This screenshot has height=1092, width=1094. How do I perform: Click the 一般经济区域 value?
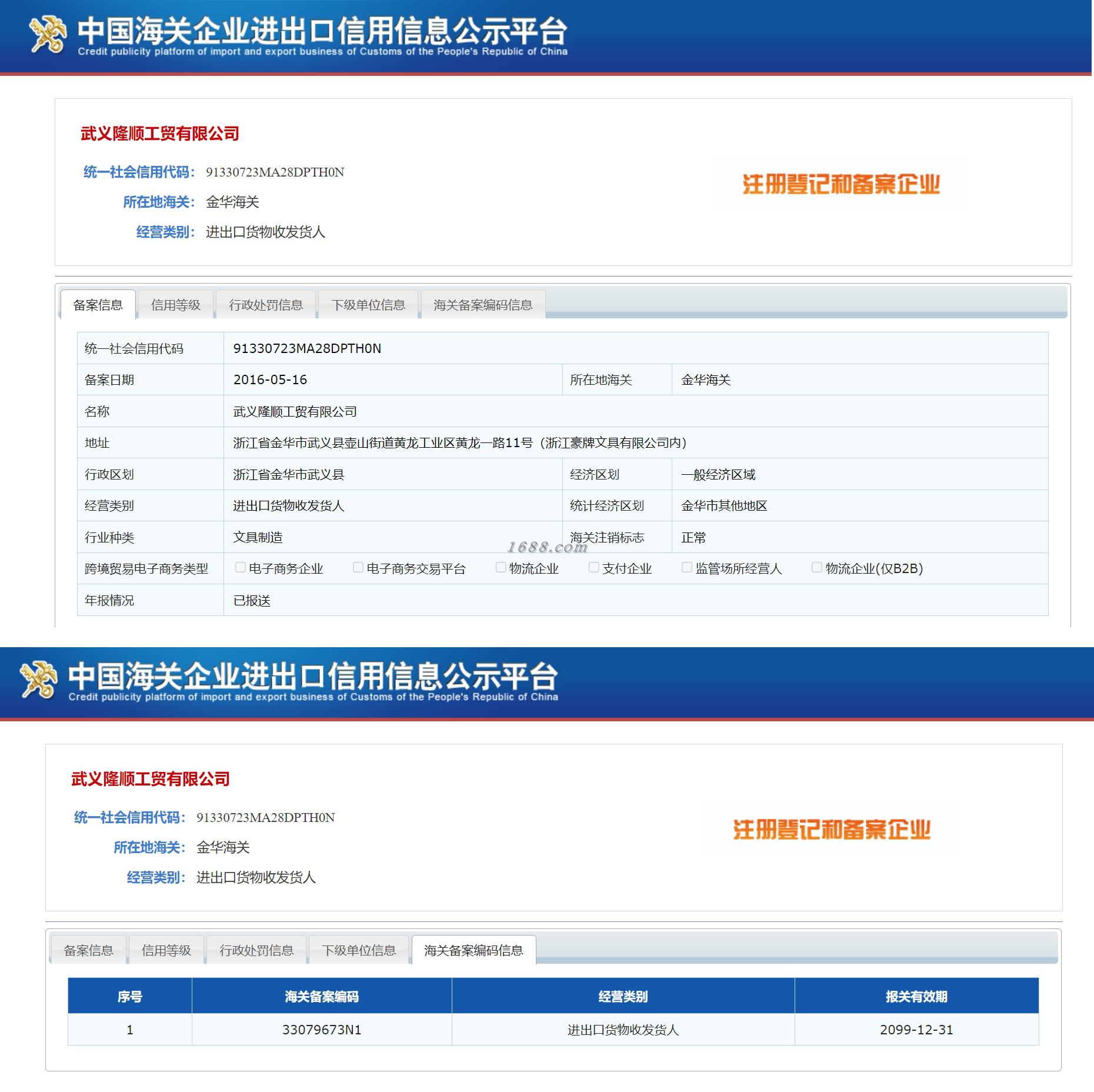click(x=718, y=474)
